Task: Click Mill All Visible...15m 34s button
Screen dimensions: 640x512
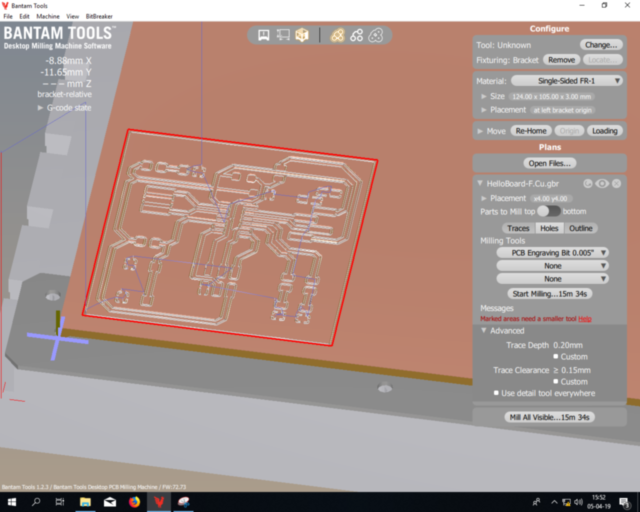Action: click(549, 417)
